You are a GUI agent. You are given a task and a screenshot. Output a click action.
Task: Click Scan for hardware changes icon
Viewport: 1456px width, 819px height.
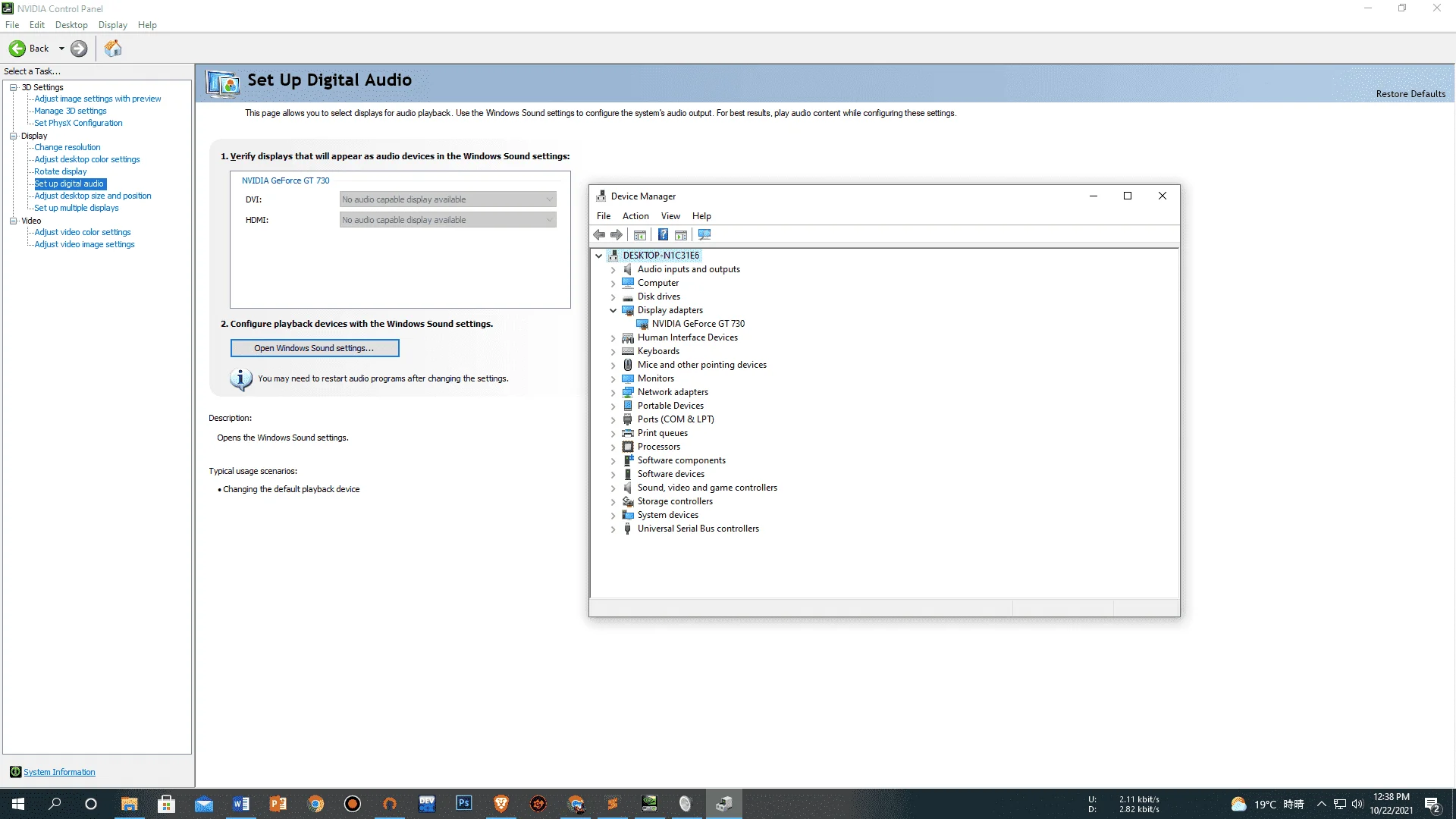click(704, 235)
